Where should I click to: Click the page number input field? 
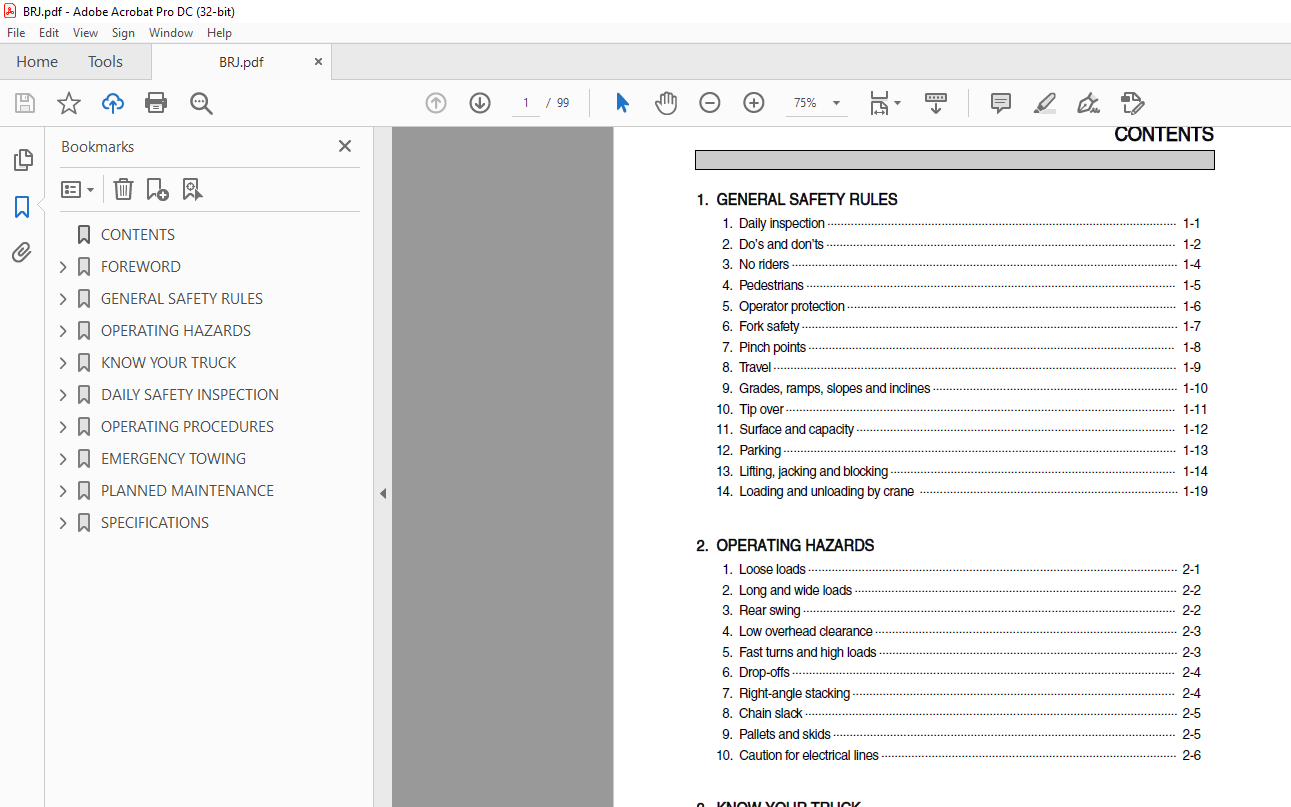coord(525,103)
